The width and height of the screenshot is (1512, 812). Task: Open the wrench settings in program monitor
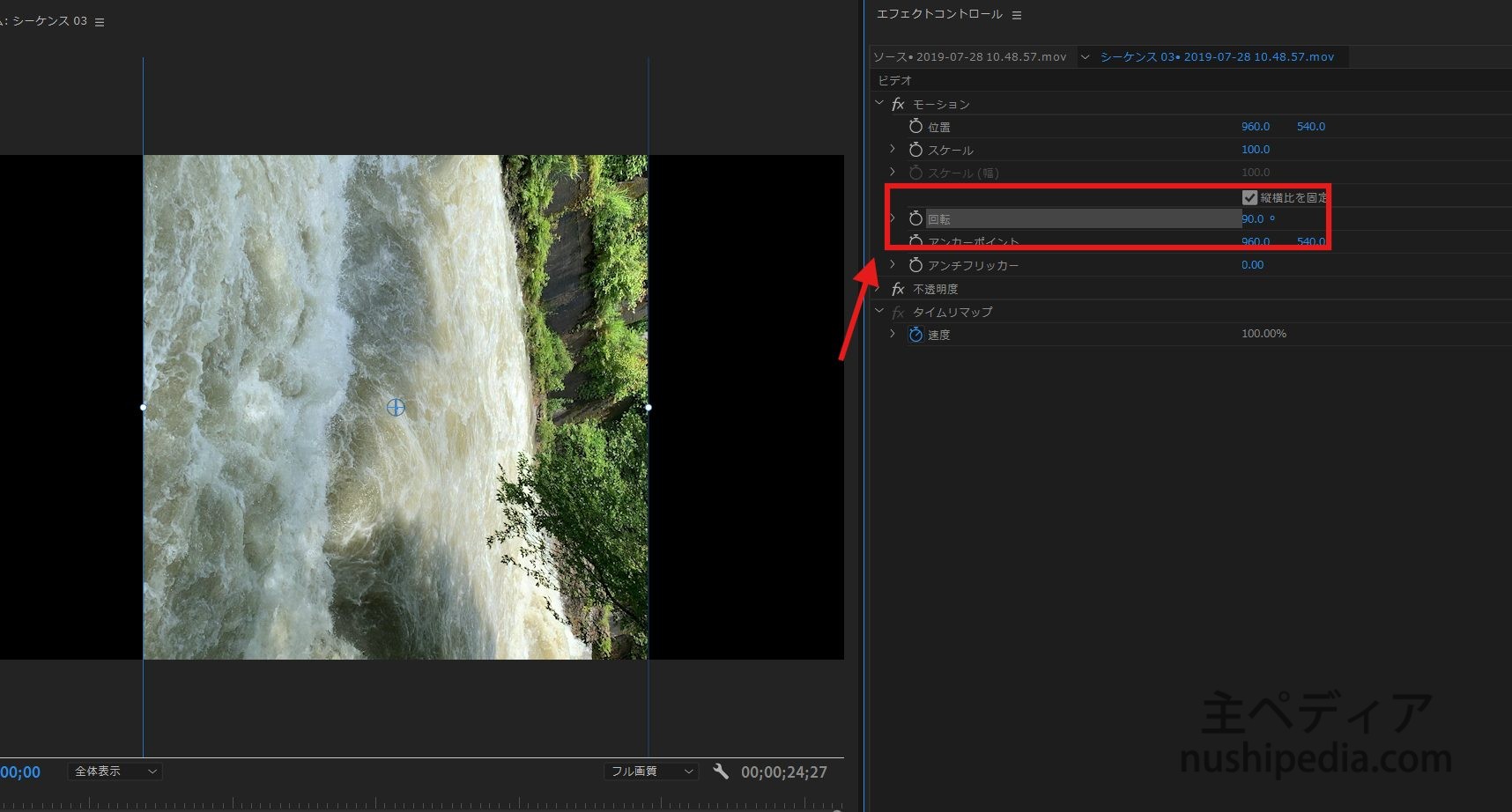pos(721,771)
